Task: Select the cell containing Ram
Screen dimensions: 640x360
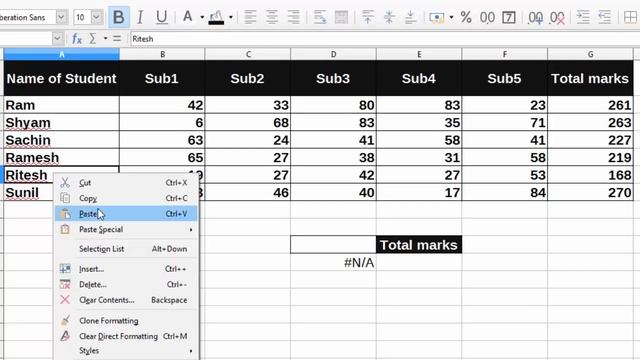Action: (62, 105)
